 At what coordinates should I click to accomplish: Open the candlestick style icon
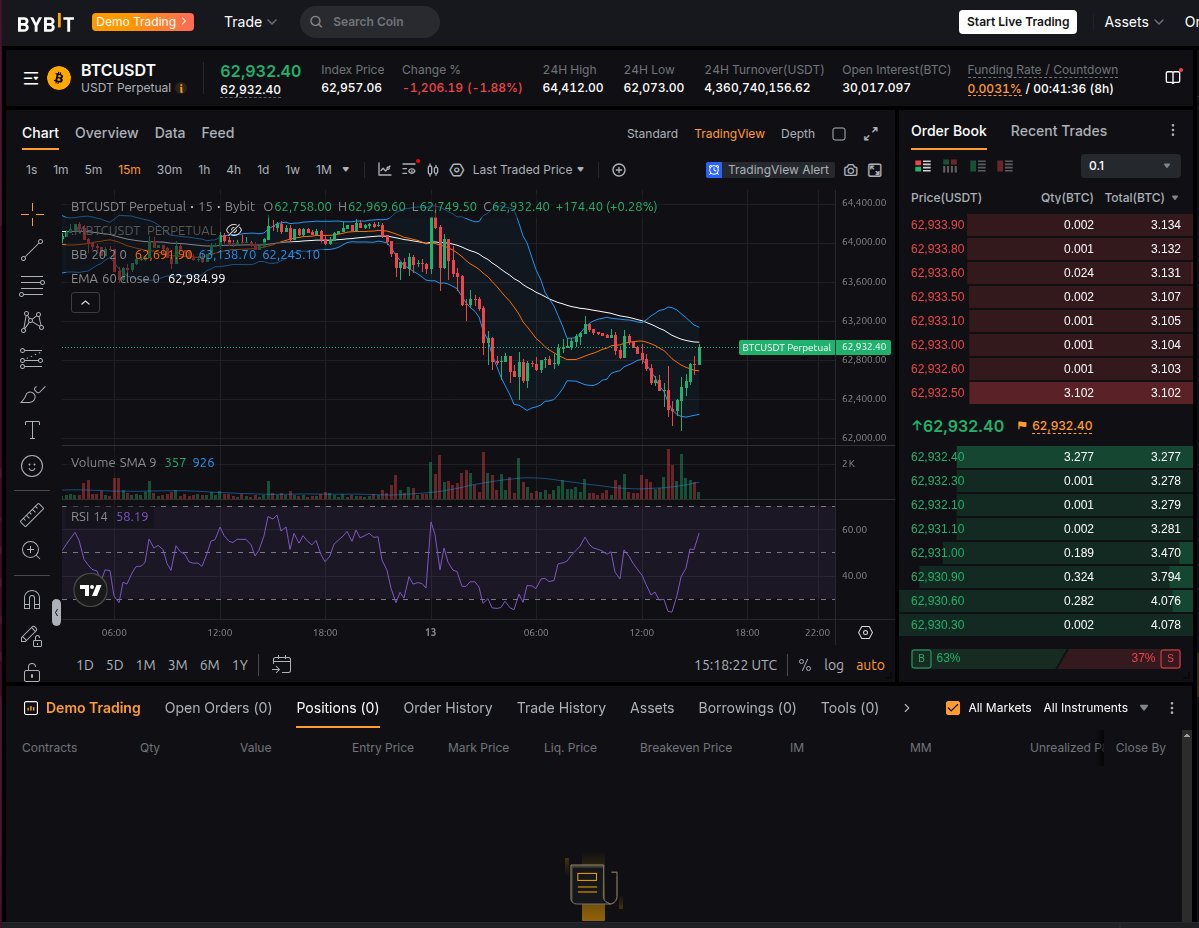click(433, 170)
